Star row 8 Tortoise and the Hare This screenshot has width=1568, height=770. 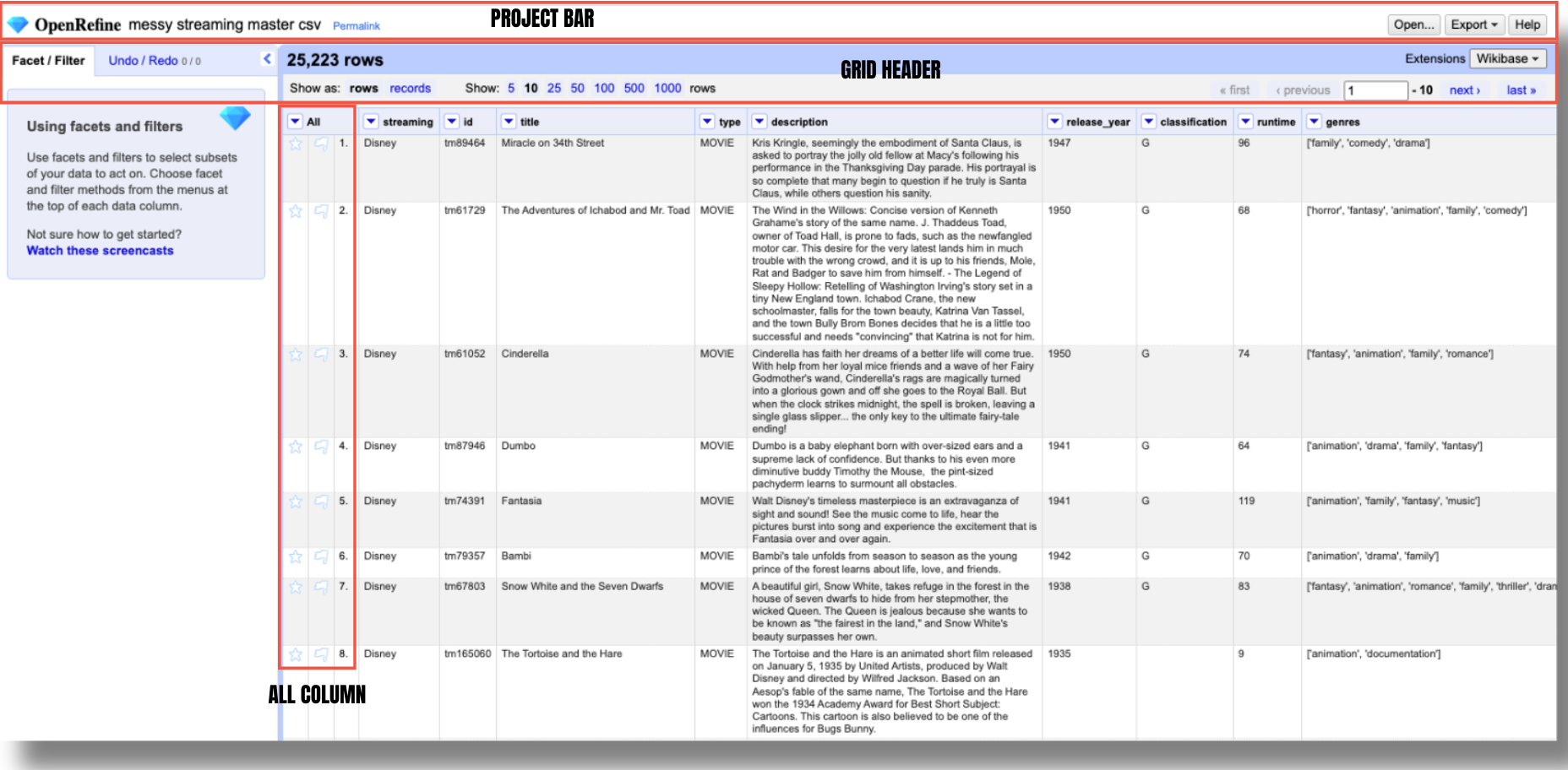(x=296, y=654)
